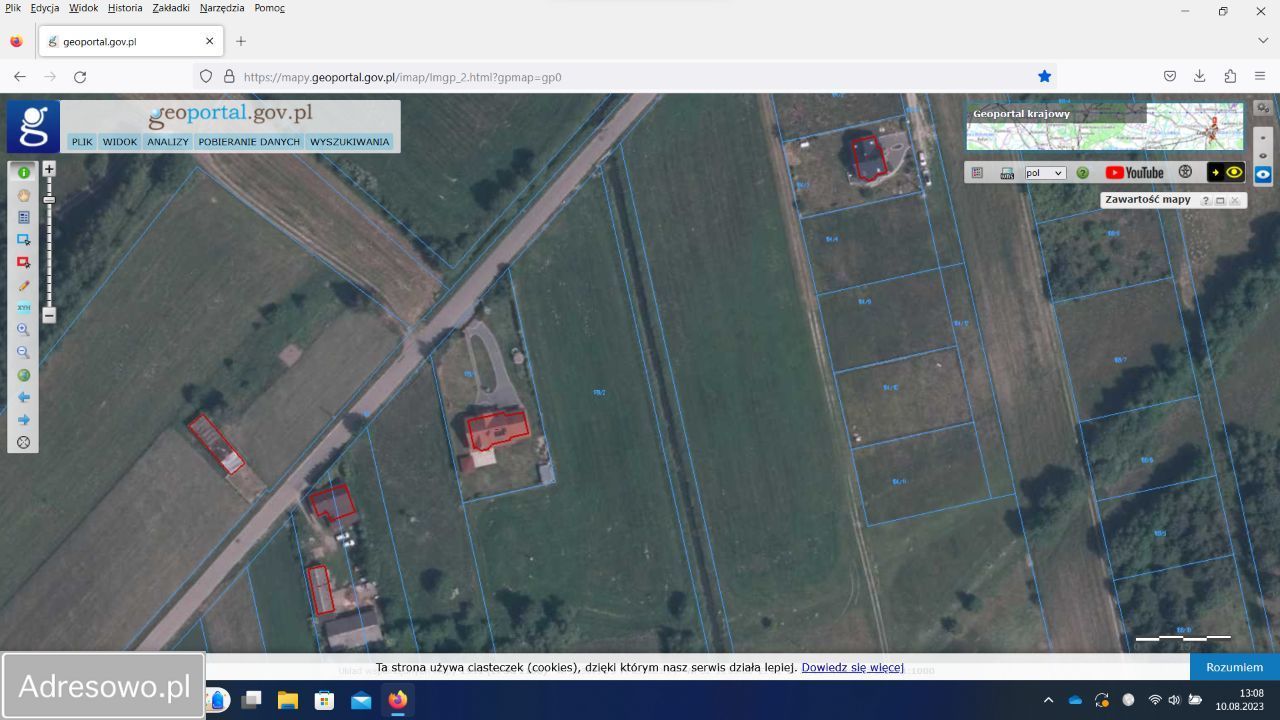
Task: Open the WIDOK portal menu
Action: pyautogui.click(x=120, y=142)
